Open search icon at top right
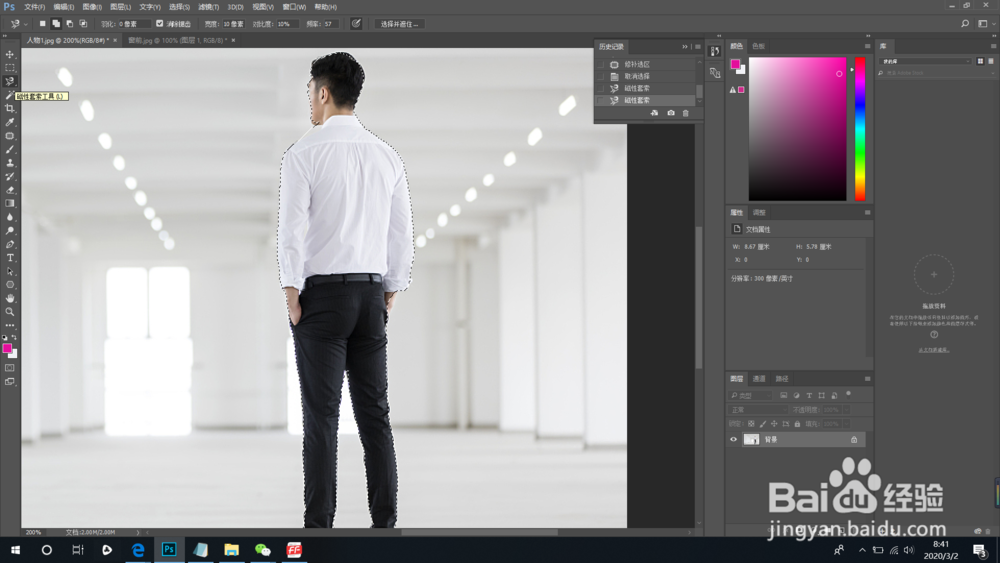The image size is (1000, 563). tap(965, 24)
